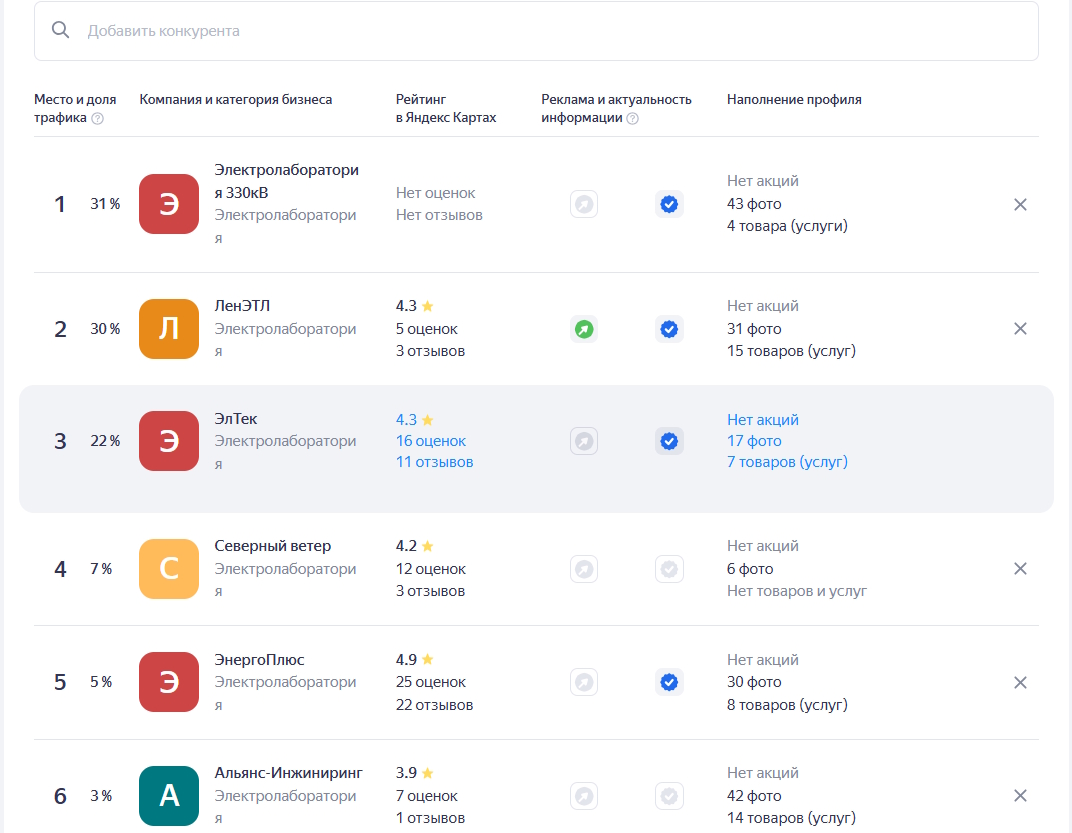Click 'Нет товаров и услуг' for Северный ветер
Image resolution: width=1072 pixels, height=833 pixels.
tap(796, 591)
